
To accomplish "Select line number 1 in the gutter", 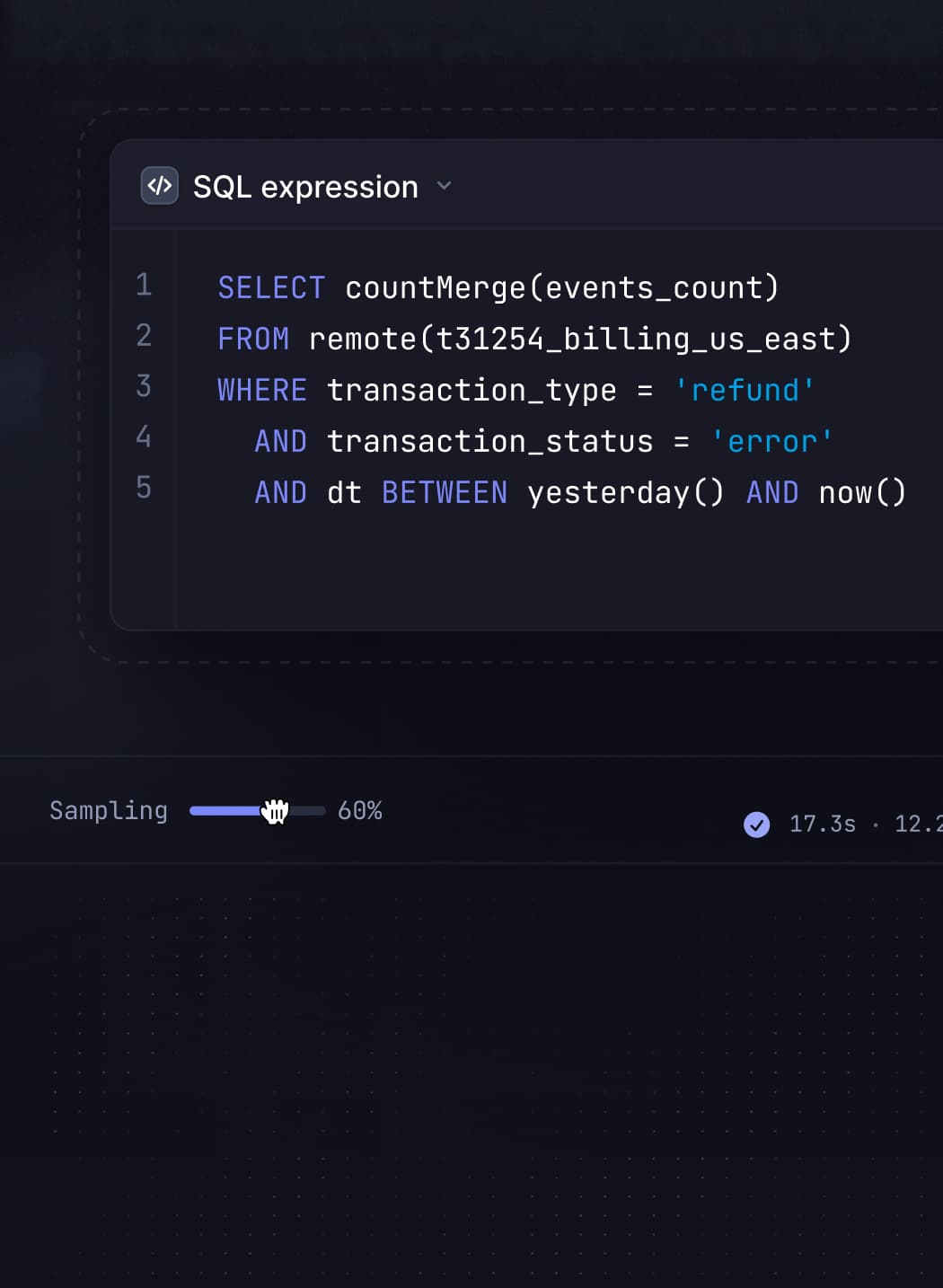I will point(144,285).
